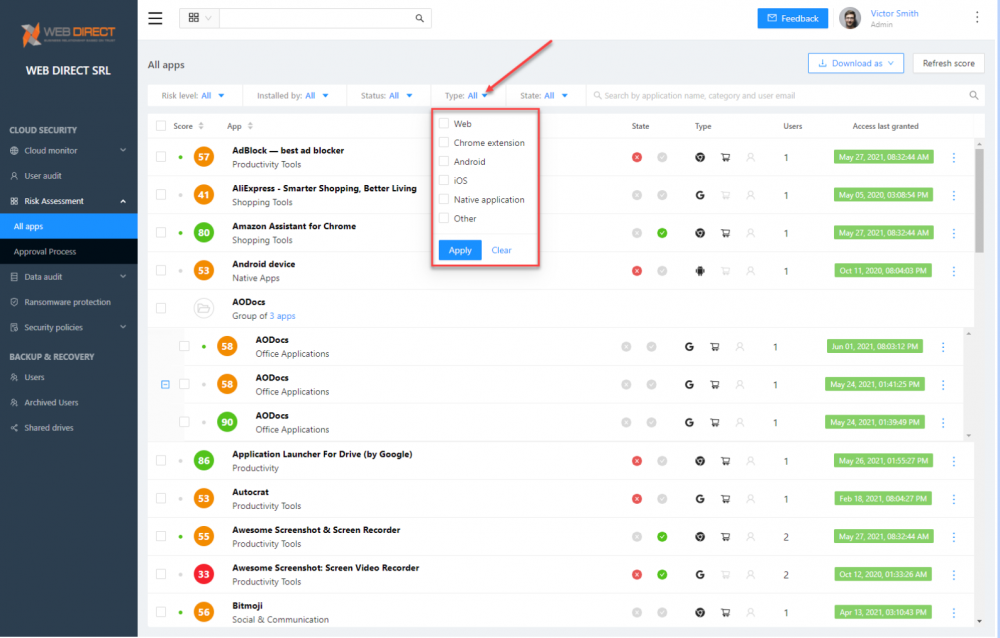Screen dimensions: 1000x638
Task: Select All apps in the sidebar
Action: (x=68, y=226)
